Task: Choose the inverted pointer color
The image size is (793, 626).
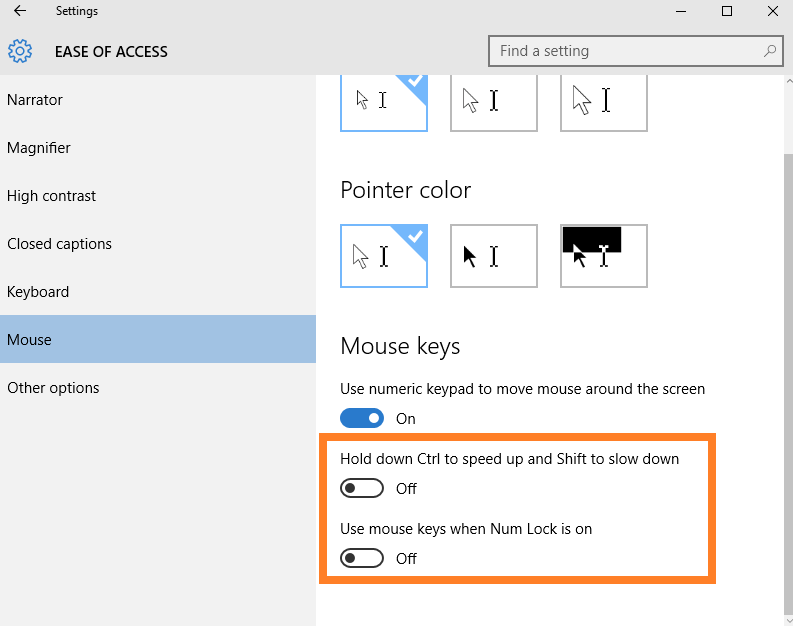Action: [x=603, y=256]
